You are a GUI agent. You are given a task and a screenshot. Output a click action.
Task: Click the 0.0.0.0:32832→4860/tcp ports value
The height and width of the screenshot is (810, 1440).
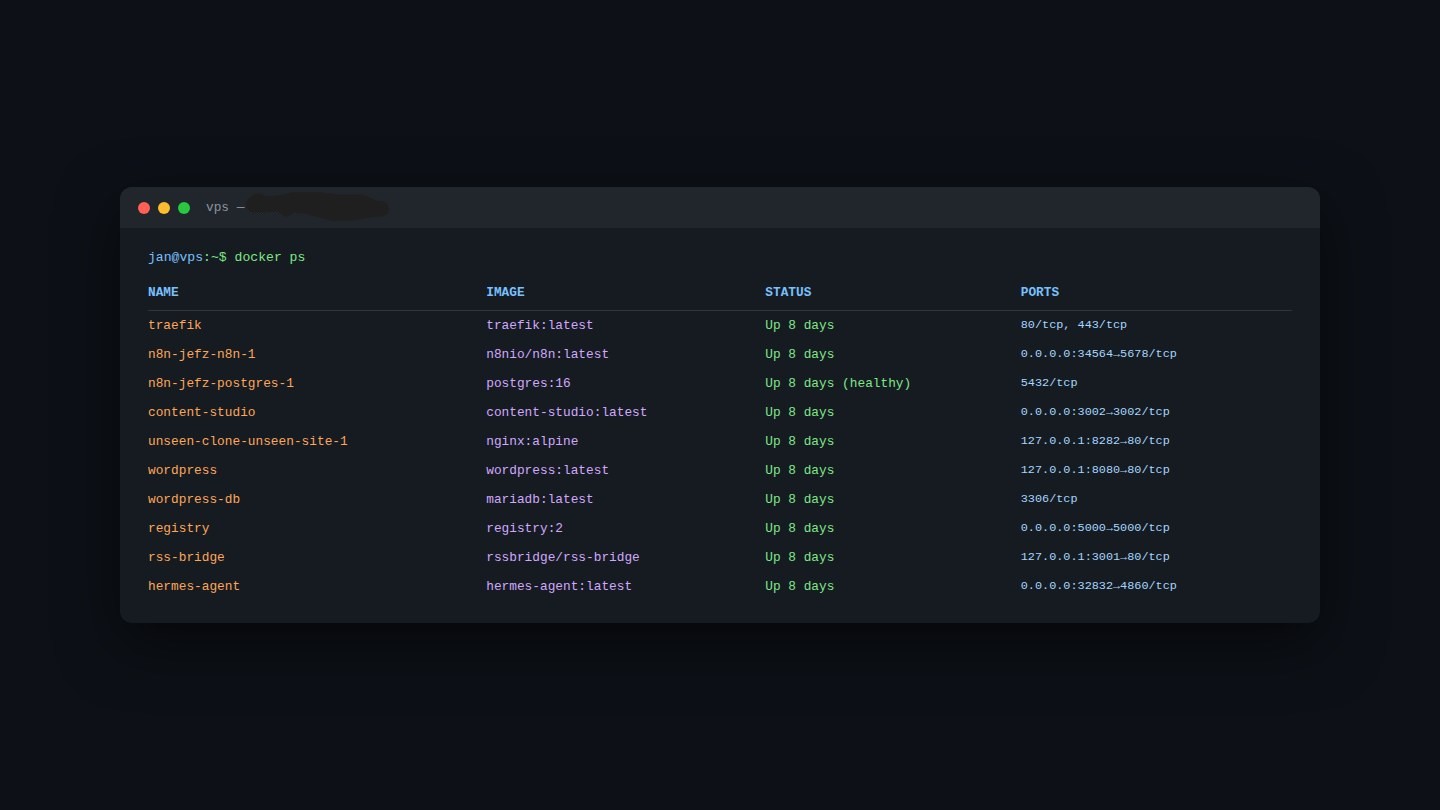(1099, 586)
